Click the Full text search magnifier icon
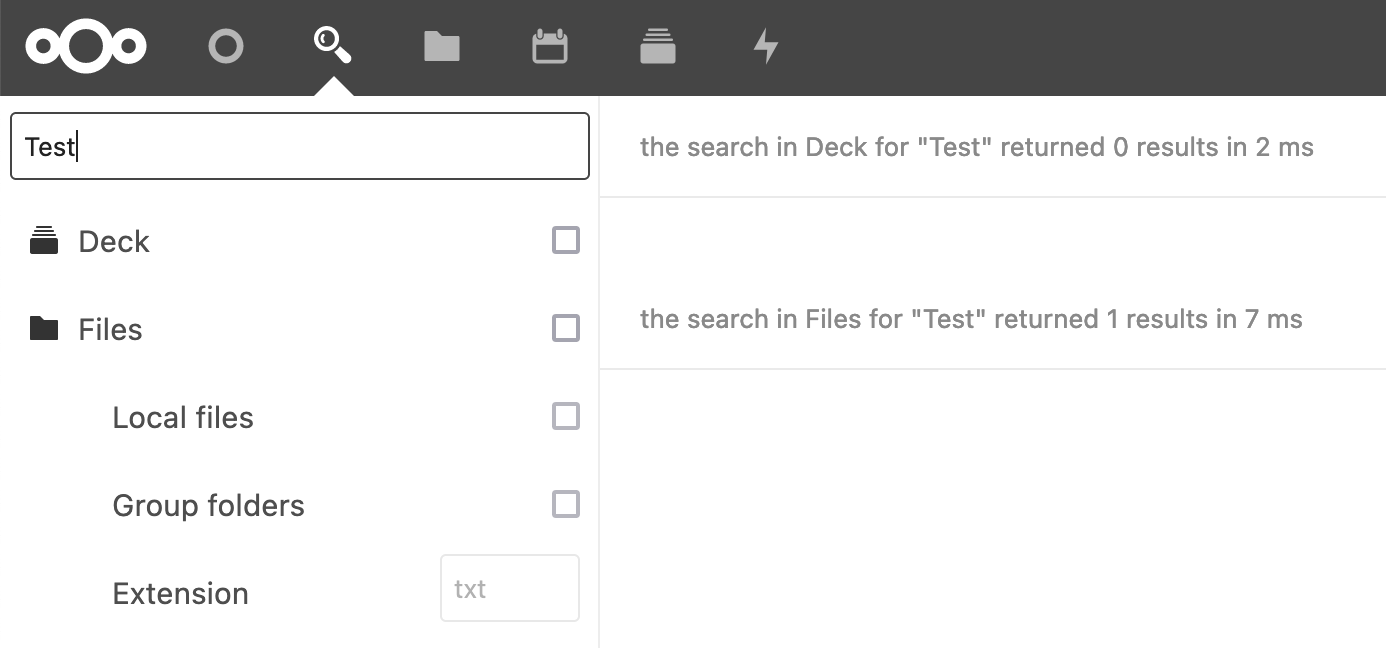1386x648 pixels. (332, 45)
